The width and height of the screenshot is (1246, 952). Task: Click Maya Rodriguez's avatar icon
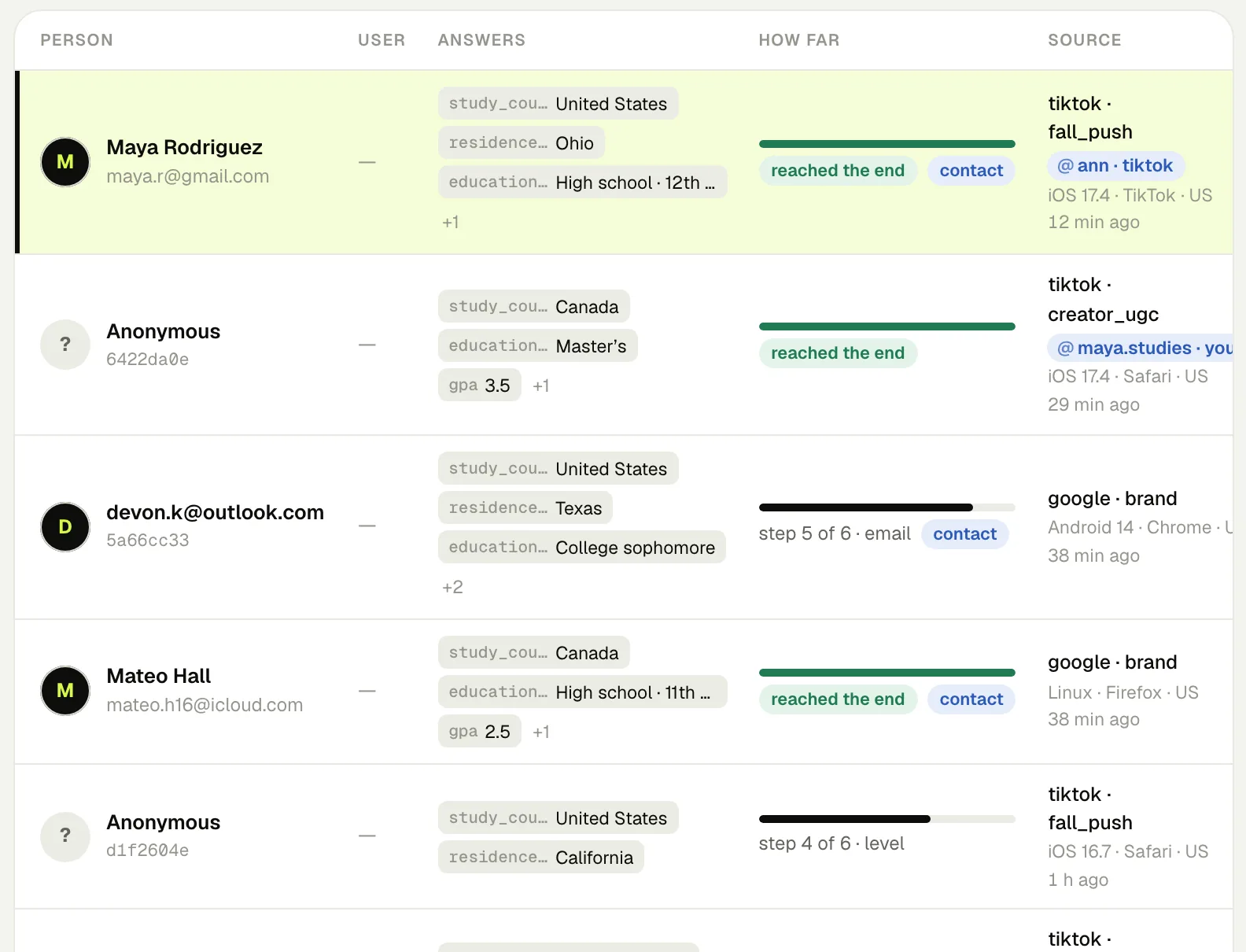click(65, 162)
